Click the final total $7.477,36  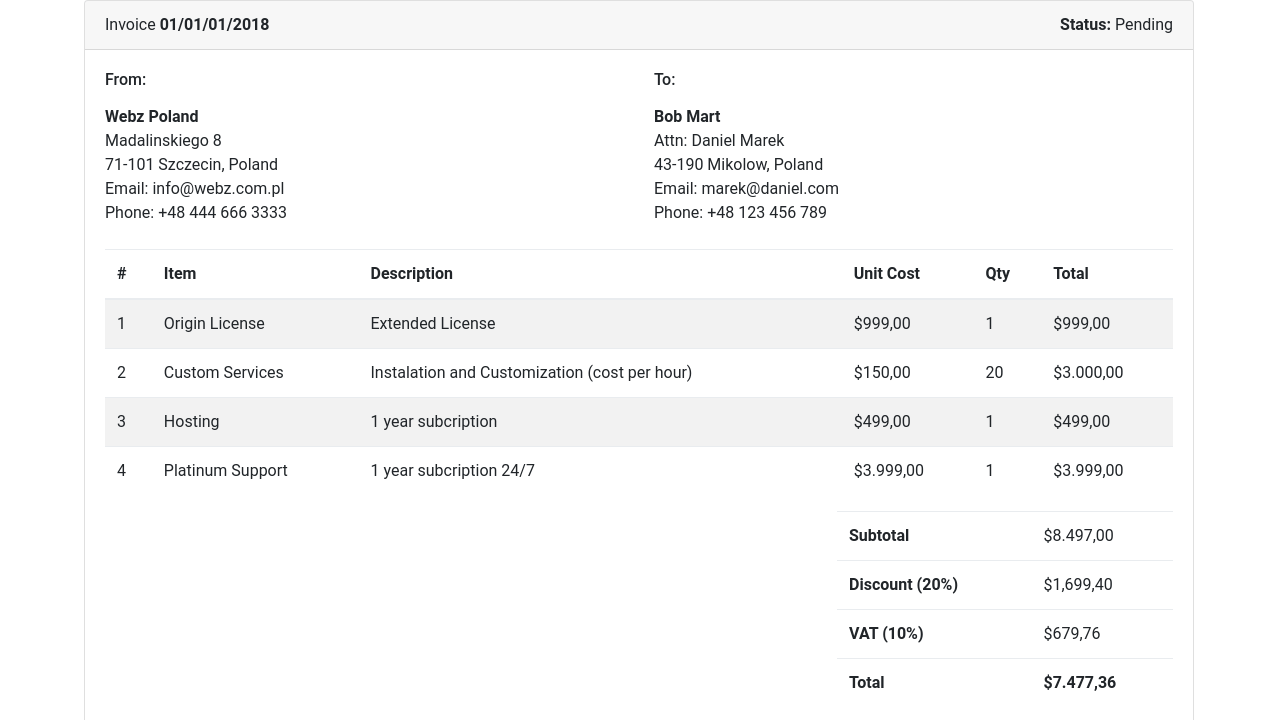(1079, 682)
